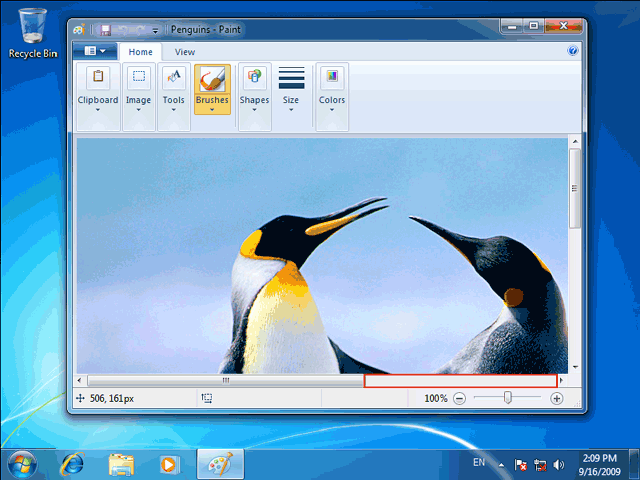
Task: Click the vertical scrollbar thumb
Action: tap(575, 188)
